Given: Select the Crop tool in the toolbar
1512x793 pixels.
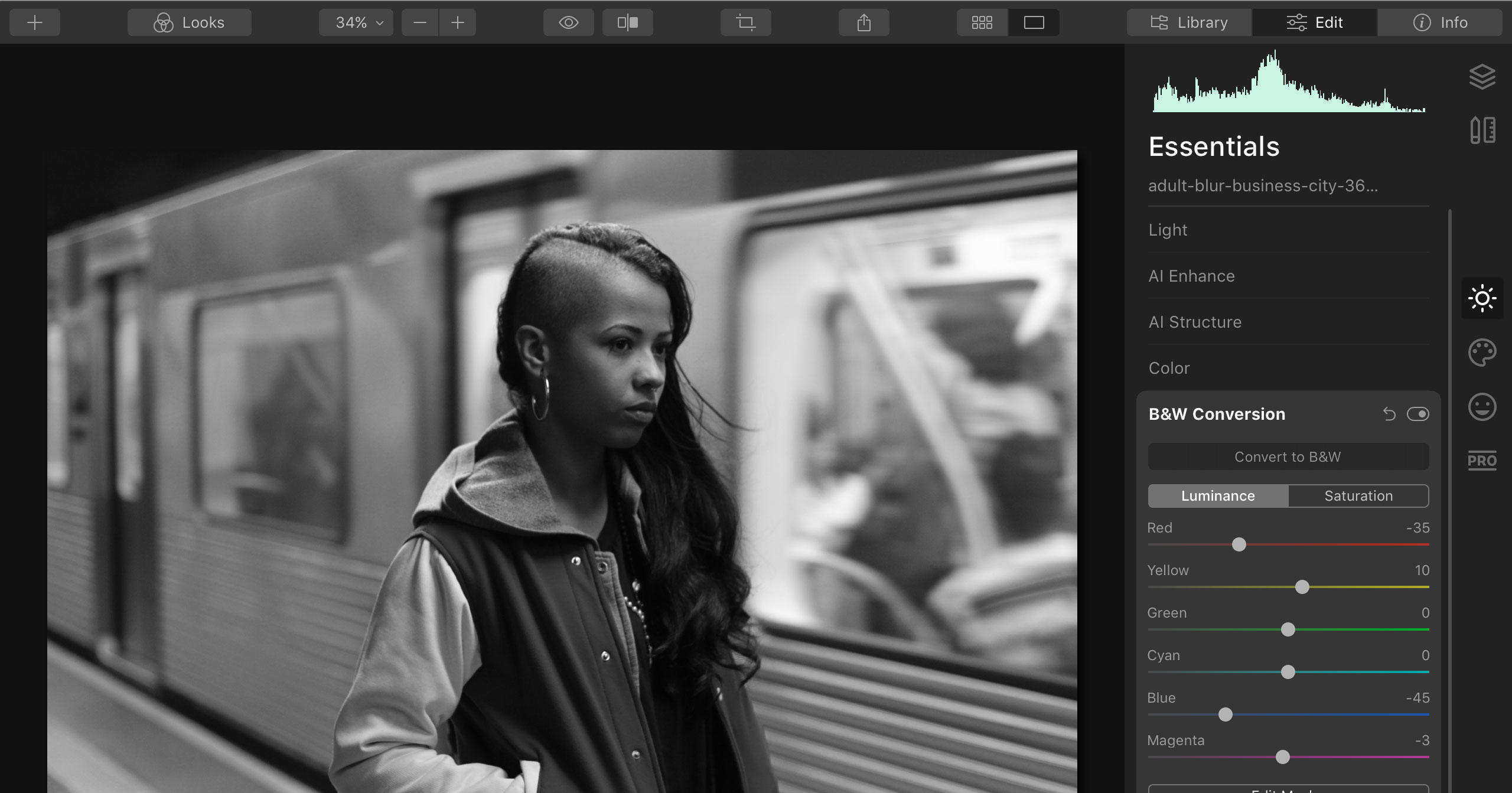Looking at the screenshot, I should point(745,22).
